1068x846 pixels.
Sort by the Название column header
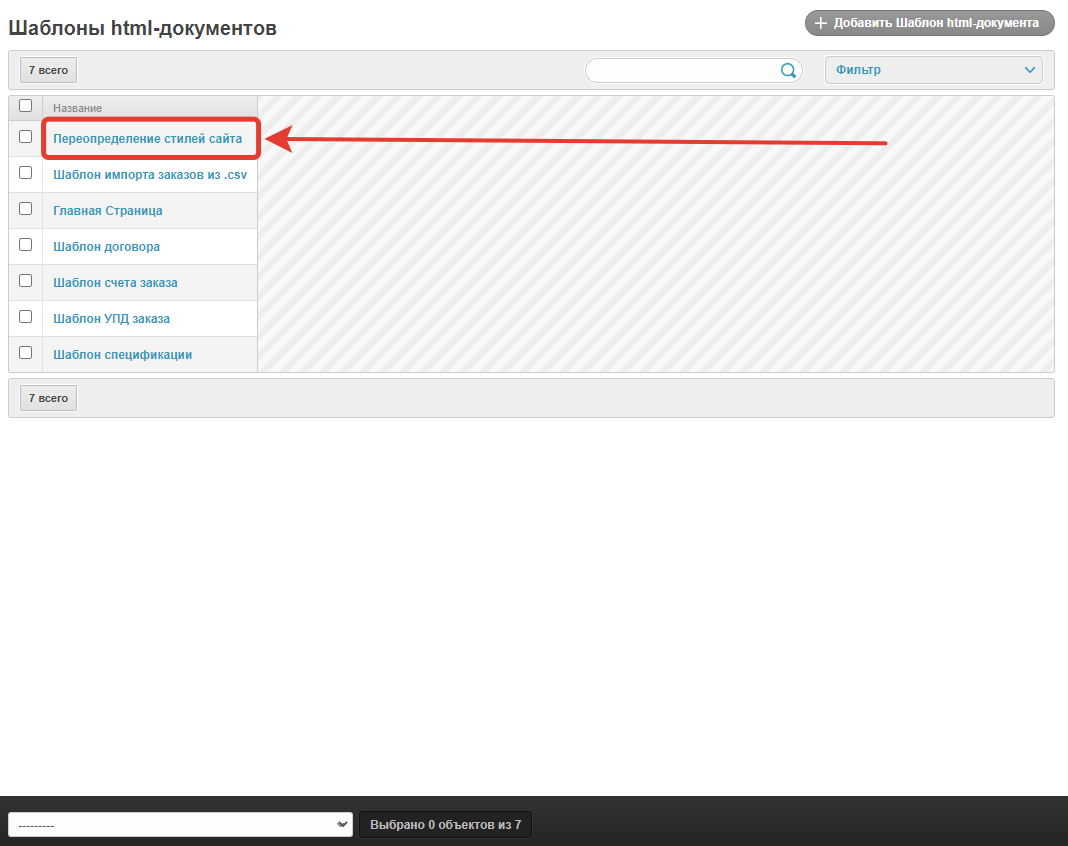[x=77, y=107]
